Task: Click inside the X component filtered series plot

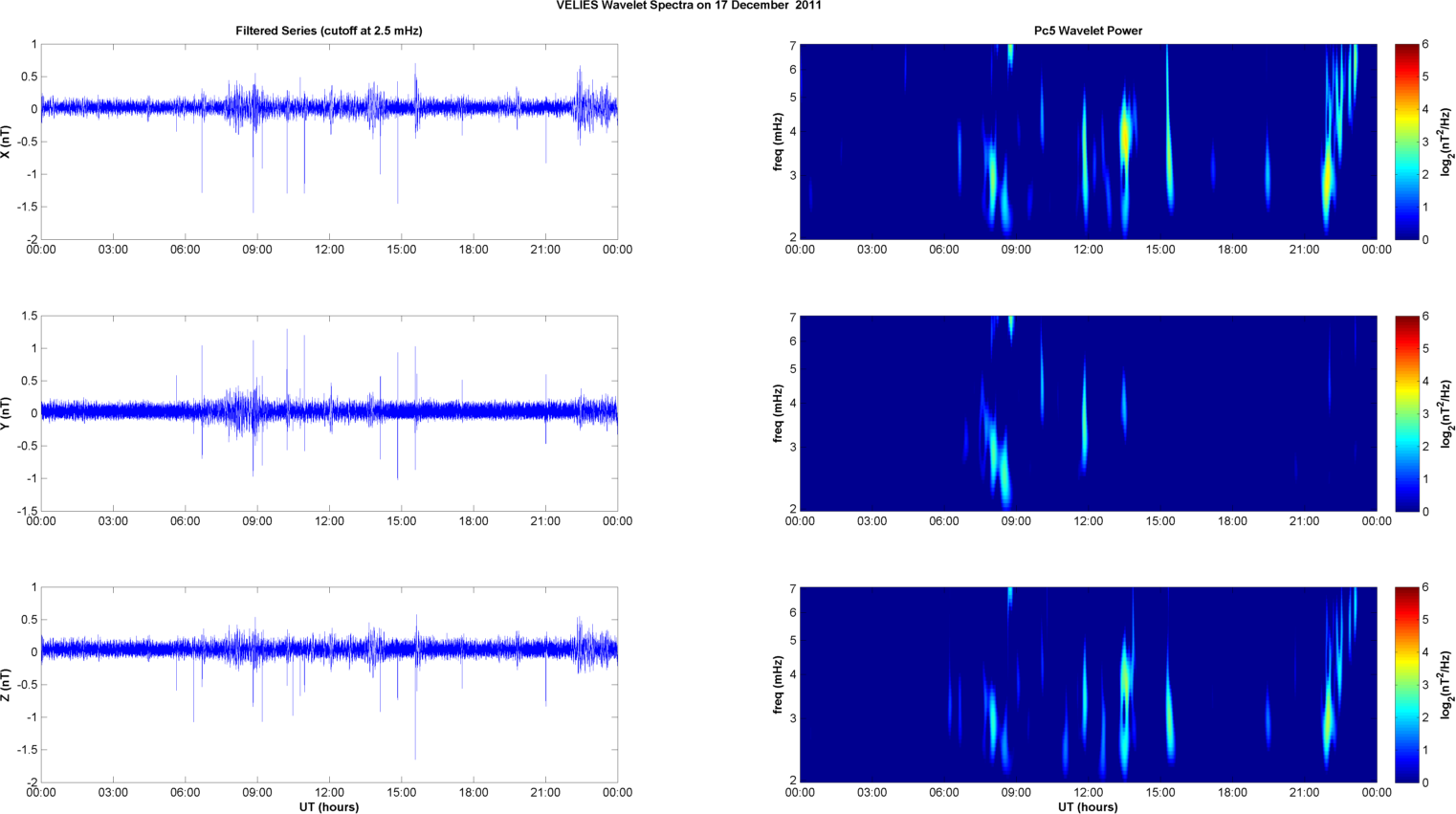Action: (329, 142)
